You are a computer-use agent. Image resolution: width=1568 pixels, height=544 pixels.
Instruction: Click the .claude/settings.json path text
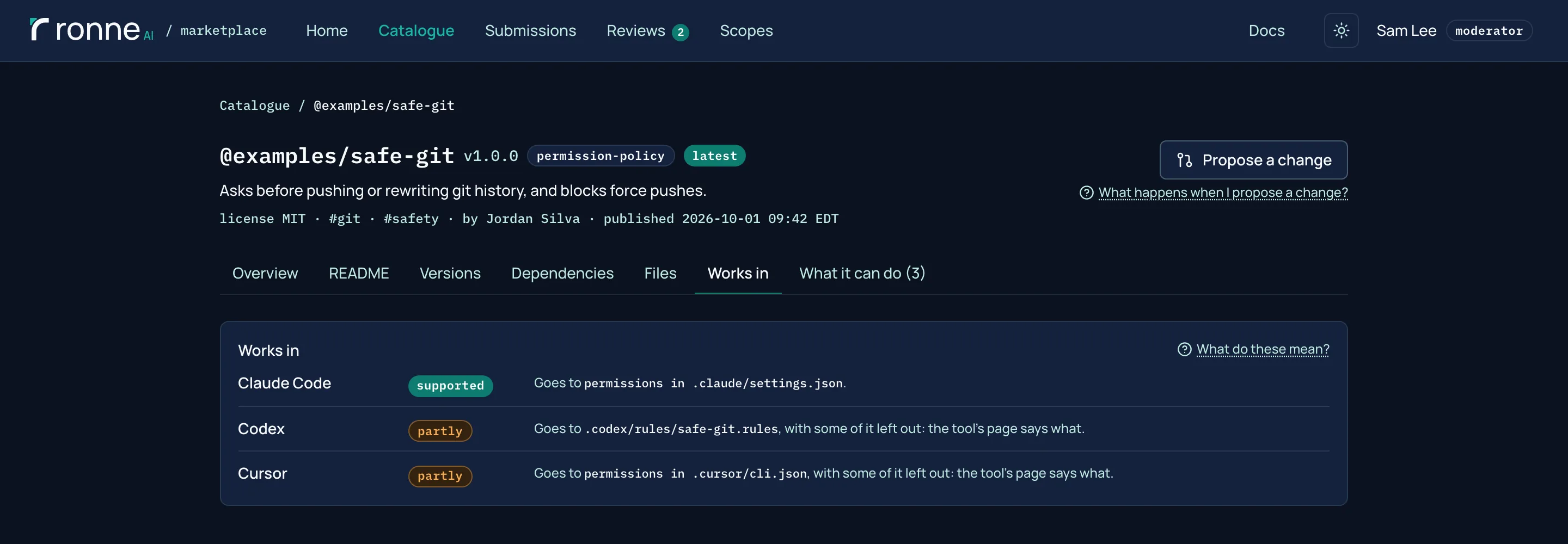coord(767,384)
